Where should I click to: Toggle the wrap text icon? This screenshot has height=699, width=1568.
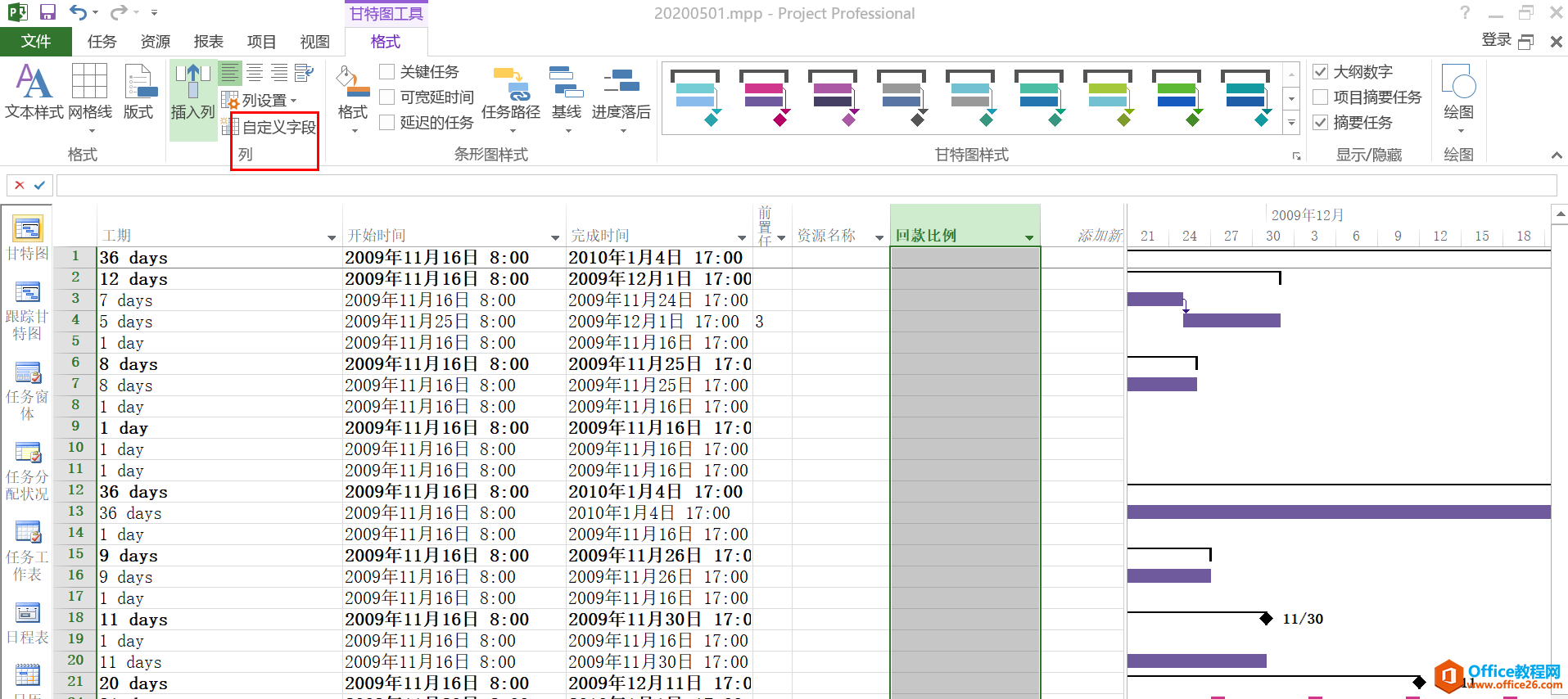pos(304,73)
